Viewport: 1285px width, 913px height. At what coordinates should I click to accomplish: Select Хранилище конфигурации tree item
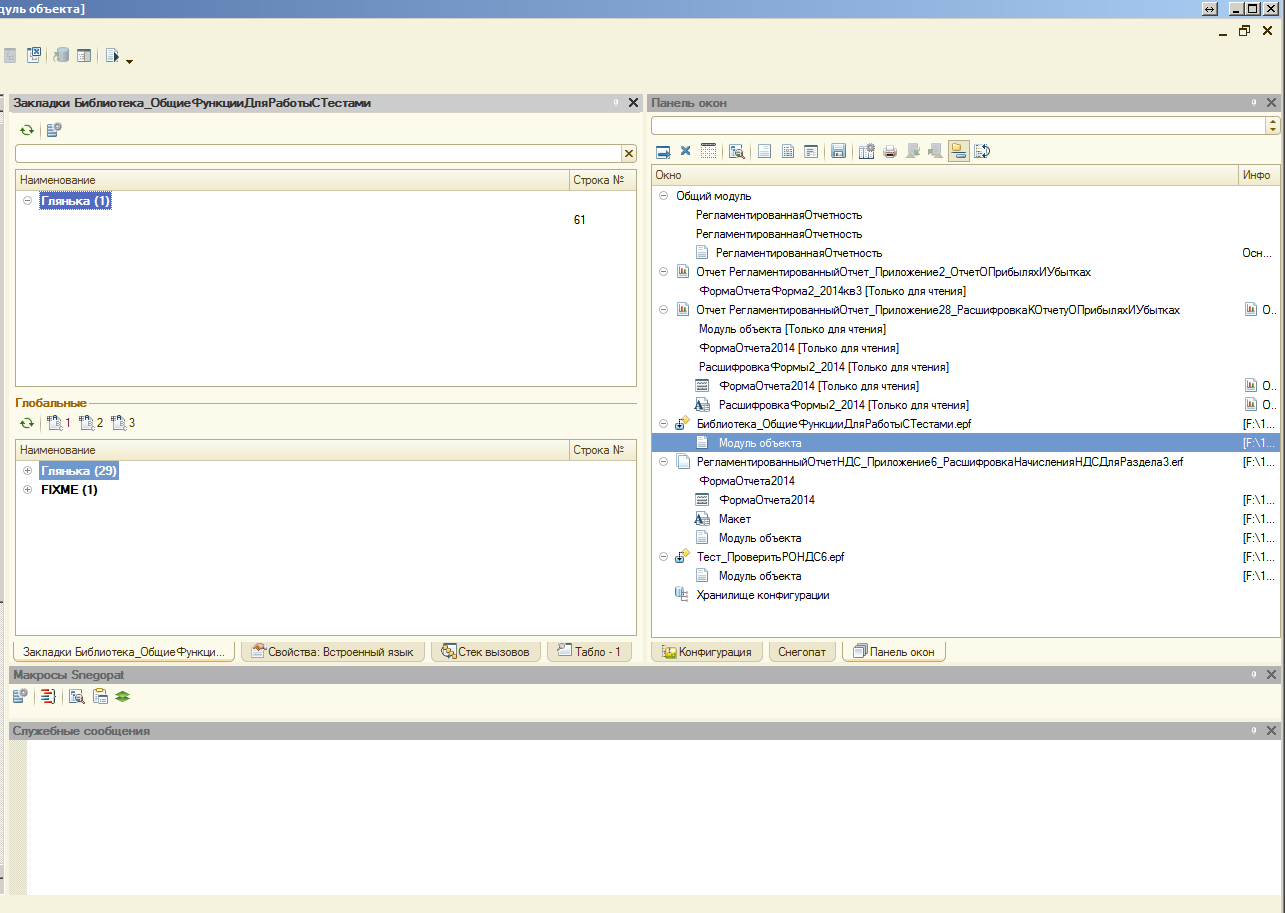763,595
